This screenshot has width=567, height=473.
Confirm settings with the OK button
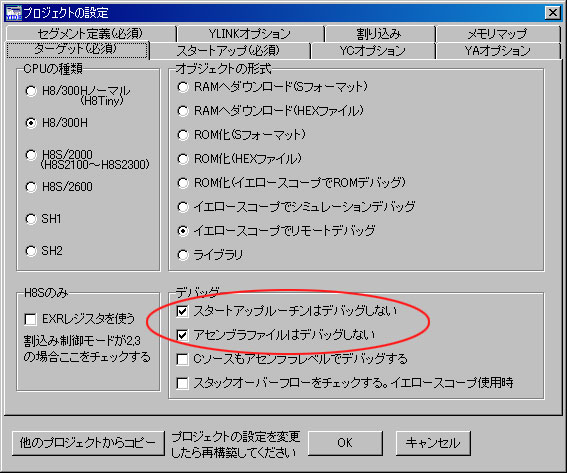(x=345, y=443)
